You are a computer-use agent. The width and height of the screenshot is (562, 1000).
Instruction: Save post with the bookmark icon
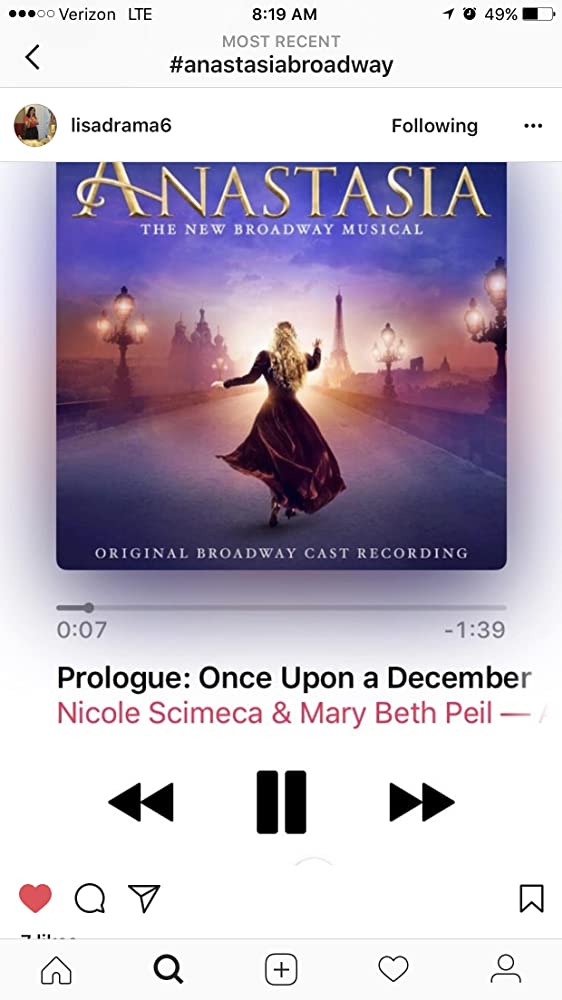pos(531,898)
